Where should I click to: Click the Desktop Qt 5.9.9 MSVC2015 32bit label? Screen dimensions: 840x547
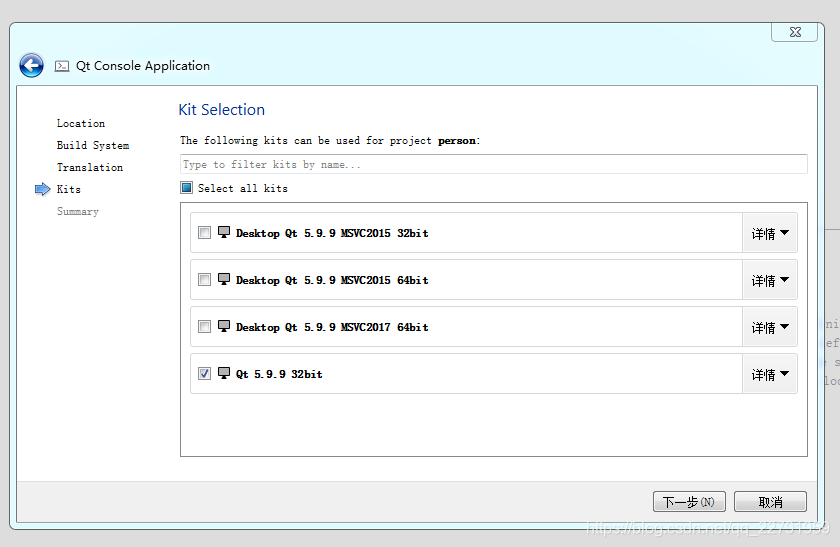tap(332, 233)
